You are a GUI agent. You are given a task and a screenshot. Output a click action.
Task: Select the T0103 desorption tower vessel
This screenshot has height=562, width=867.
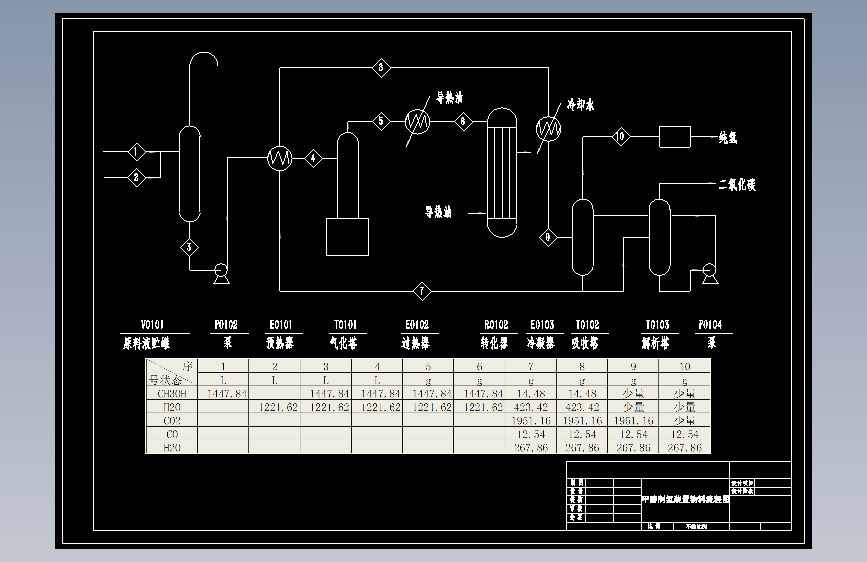click(659, 237)
